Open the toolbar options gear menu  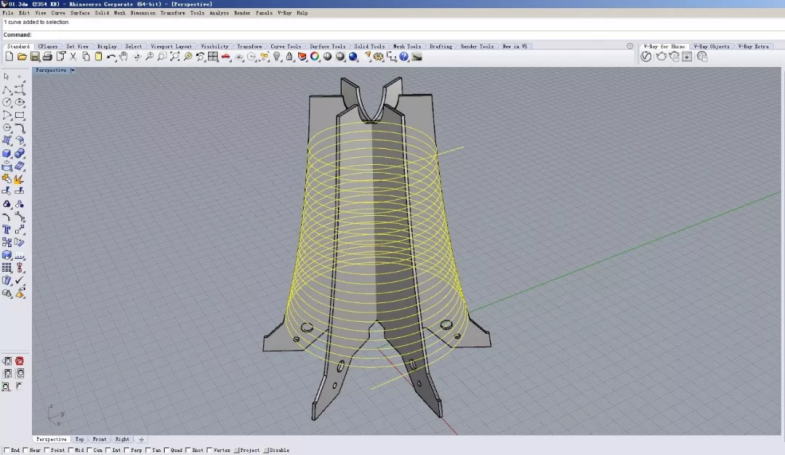630,46
